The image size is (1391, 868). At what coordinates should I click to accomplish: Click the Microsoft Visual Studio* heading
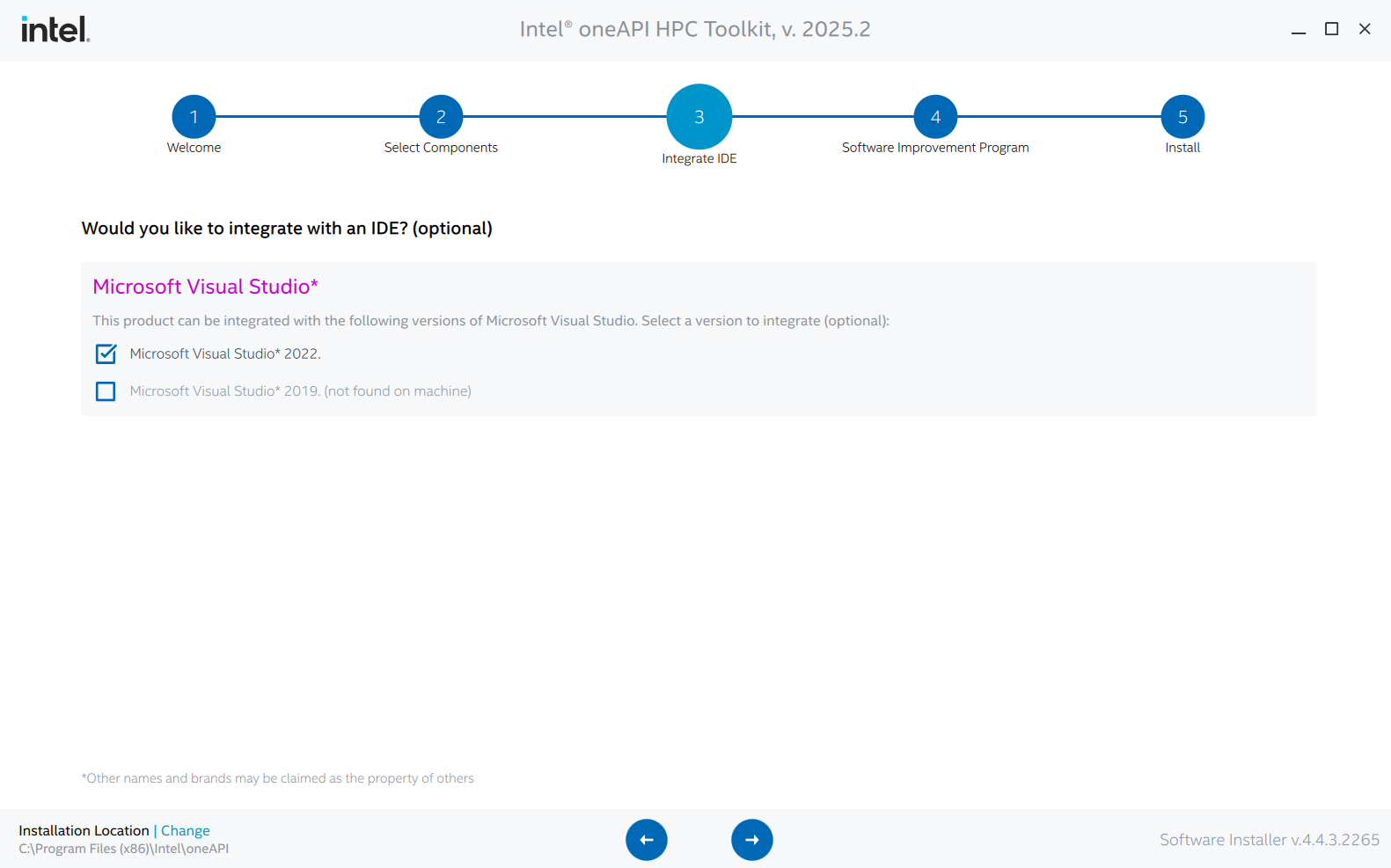click(x=205, y=287)
